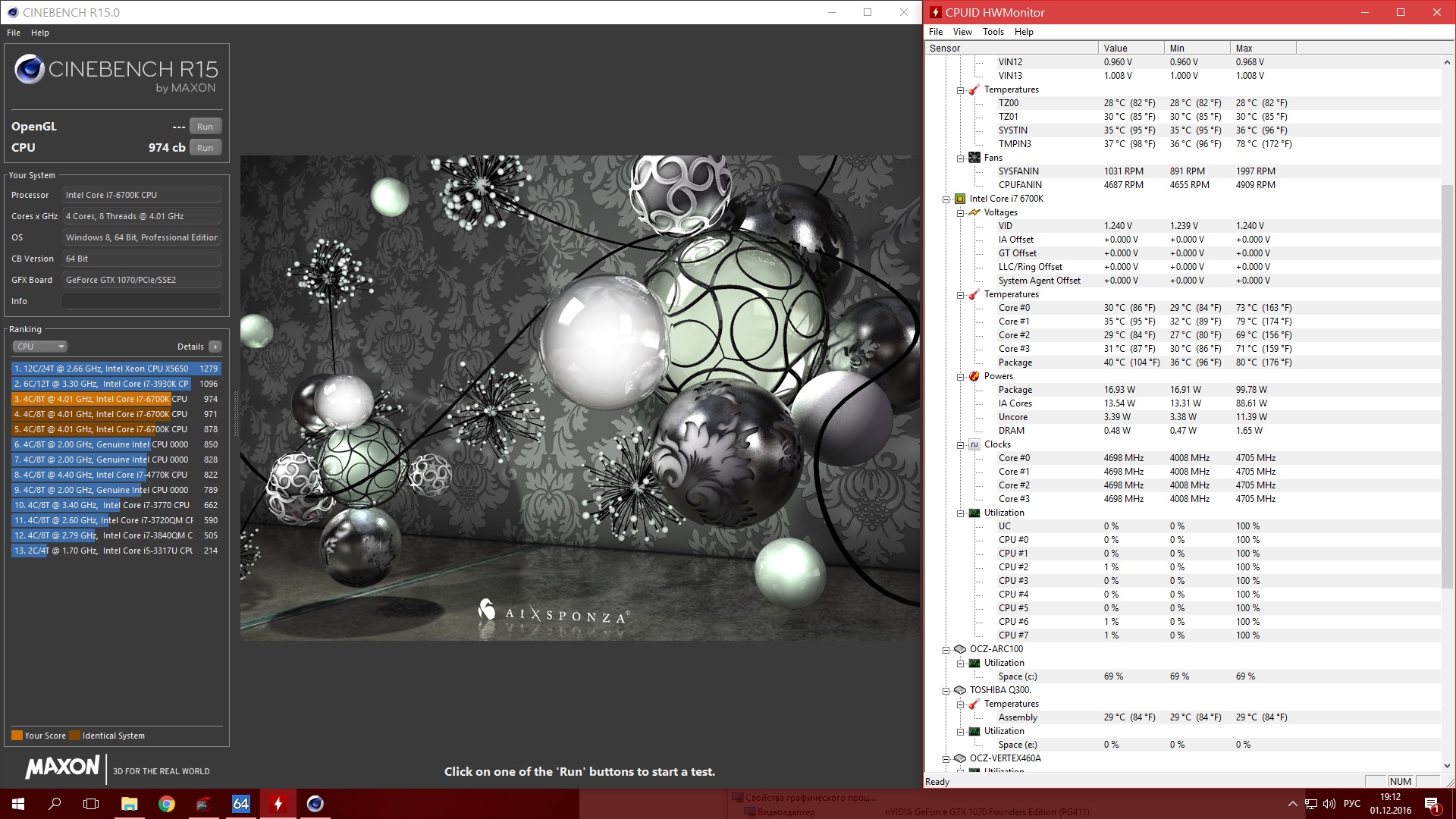Collapse the Intel Core i7 6700K node
1456x819 pixels.
pos(946,199)
